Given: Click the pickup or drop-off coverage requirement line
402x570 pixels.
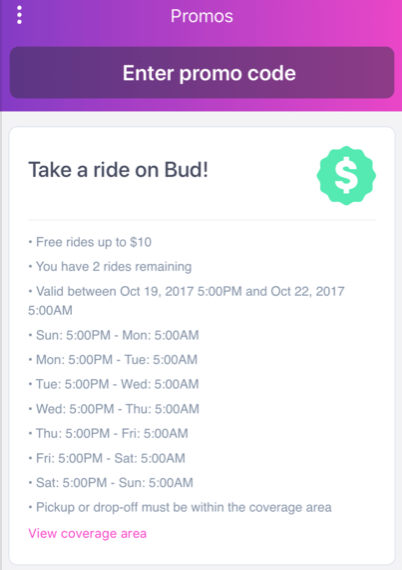Looking at the screenshot, I should [x=180, y=507].
